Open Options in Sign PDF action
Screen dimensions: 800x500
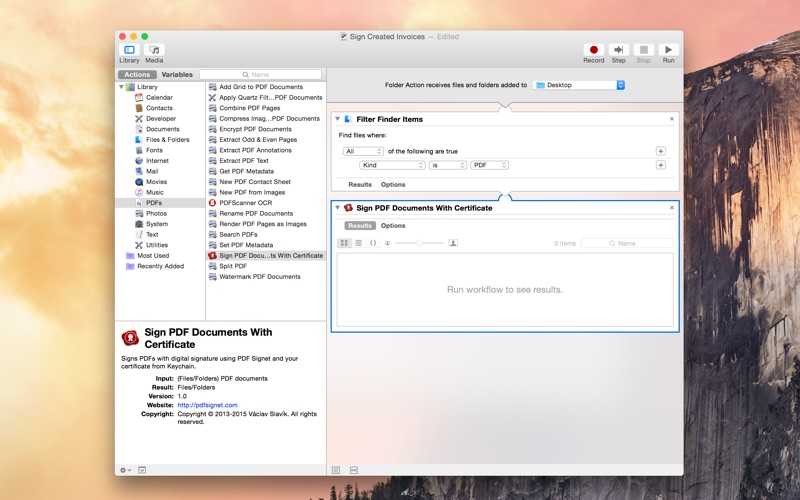point(393,226)
